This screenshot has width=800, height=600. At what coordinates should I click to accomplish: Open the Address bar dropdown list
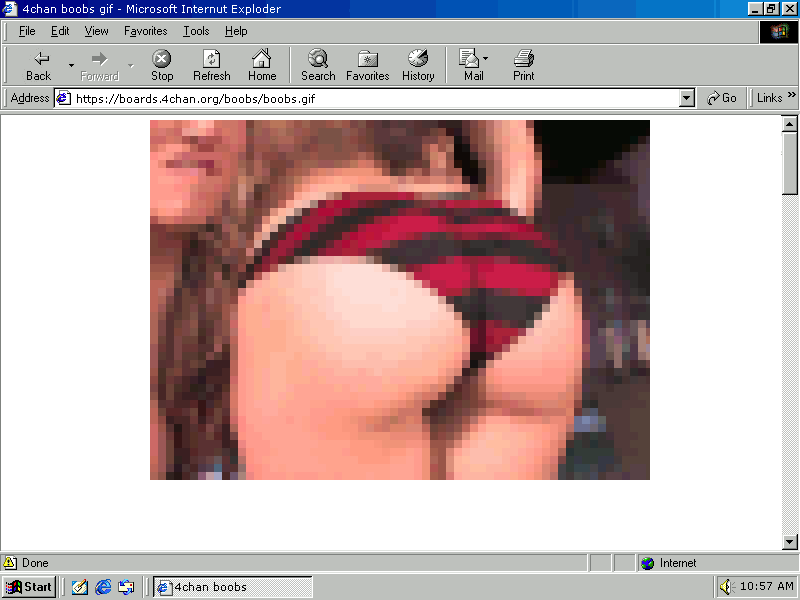tap(686, 98)
